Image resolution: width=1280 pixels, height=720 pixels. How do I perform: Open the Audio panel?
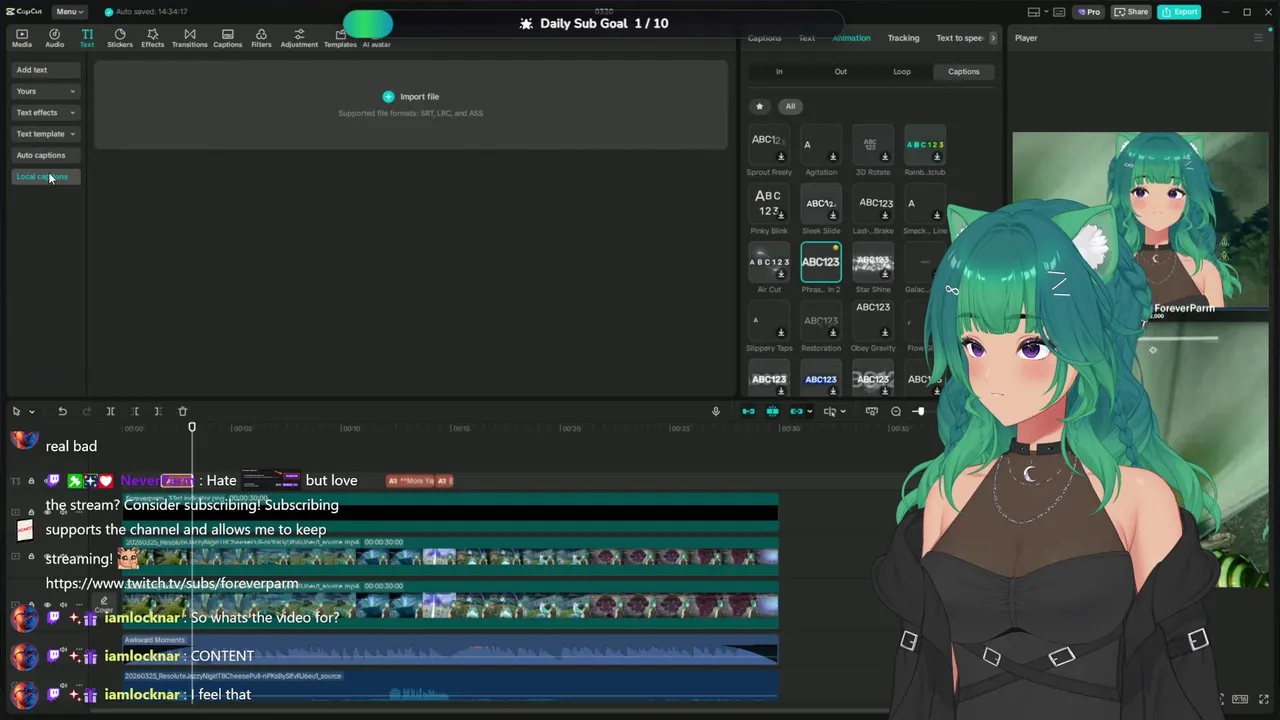(54, 38)
